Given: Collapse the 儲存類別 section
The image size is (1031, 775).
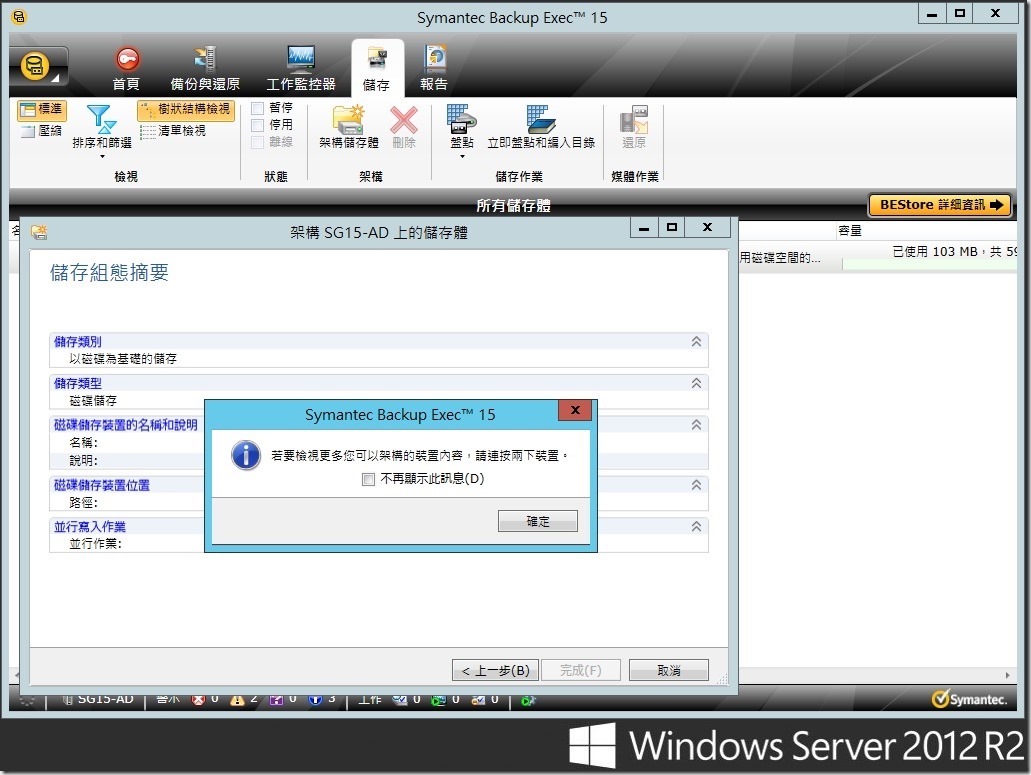Looking at the screenshot, I should 696,342.
